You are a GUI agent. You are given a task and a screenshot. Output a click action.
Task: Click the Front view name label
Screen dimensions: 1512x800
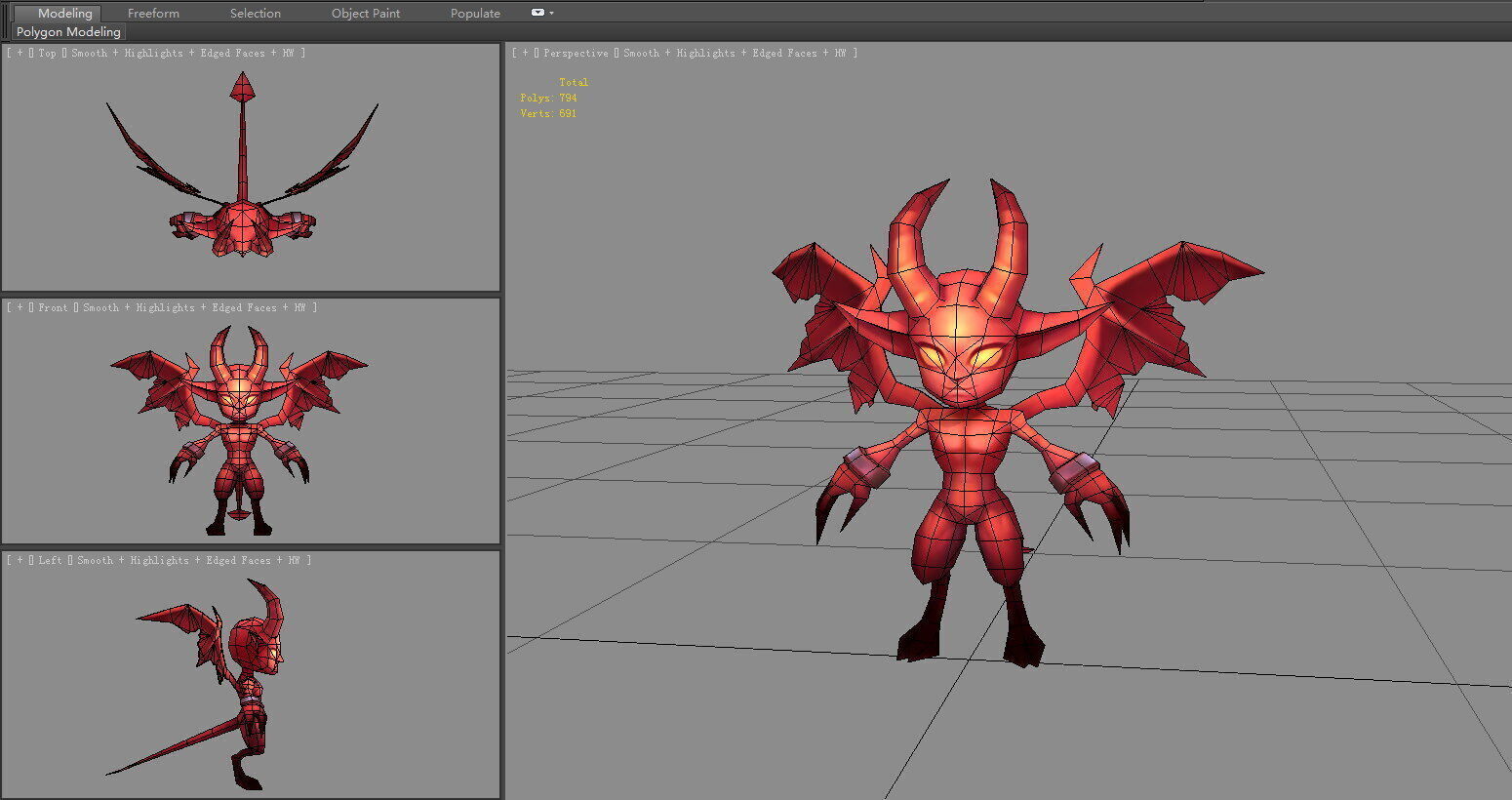click(53, 307)
